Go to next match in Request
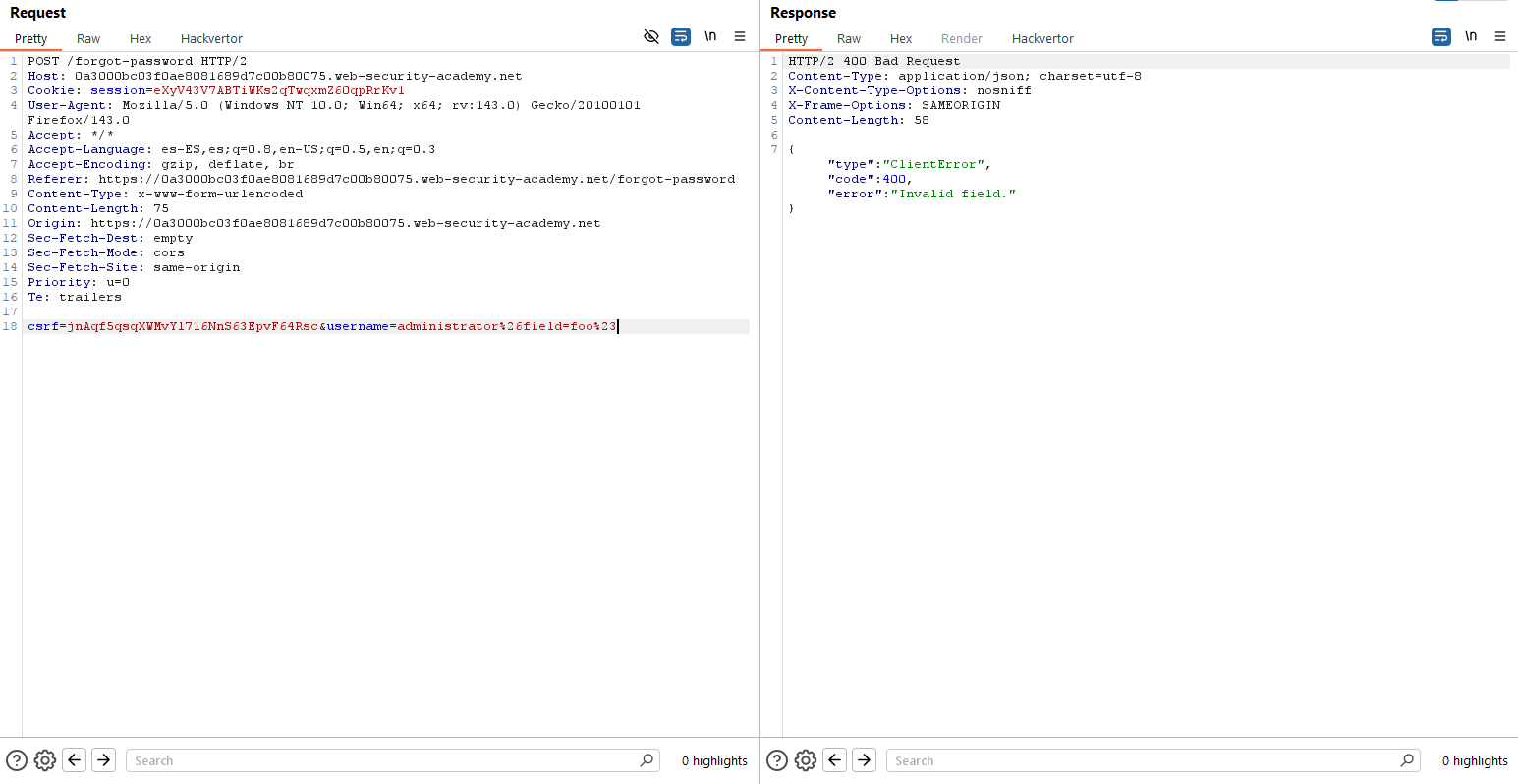 pos(104,760)
